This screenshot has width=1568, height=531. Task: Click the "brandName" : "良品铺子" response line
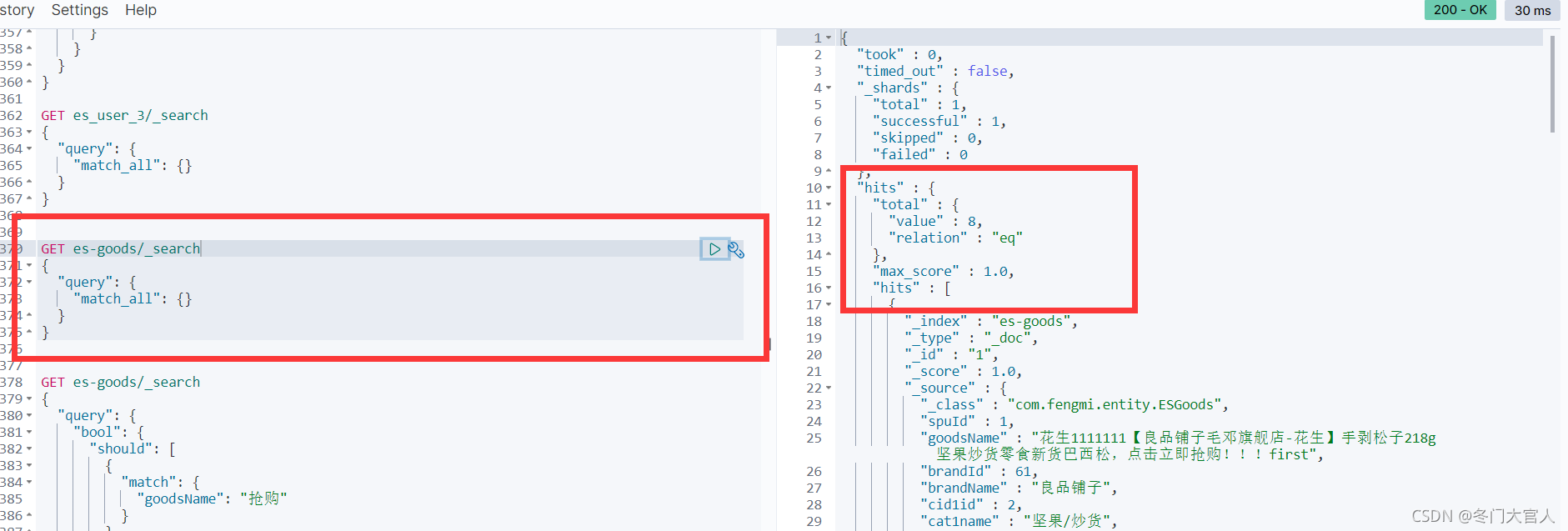(x=1019, y=488)
